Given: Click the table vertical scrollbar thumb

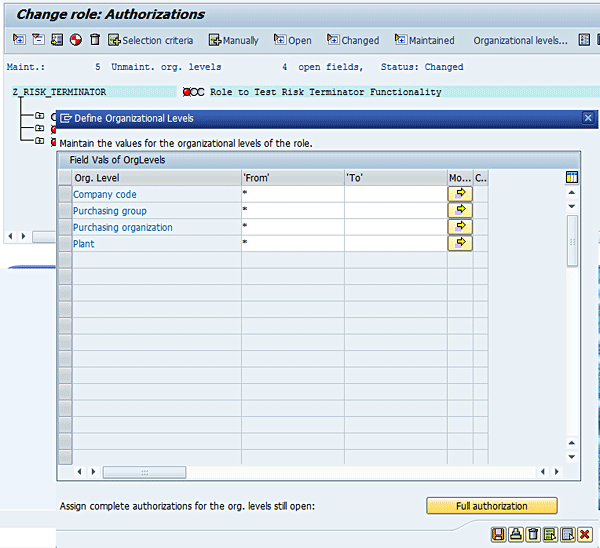Looking at the screenshot, I should click(572, 241).
